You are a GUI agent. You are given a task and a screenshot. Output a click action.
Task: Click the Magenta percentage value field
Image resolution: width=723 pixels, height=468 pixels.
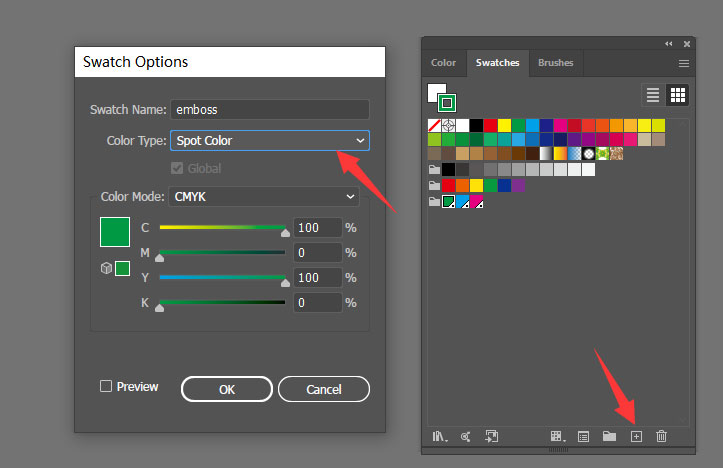[317, 252]
